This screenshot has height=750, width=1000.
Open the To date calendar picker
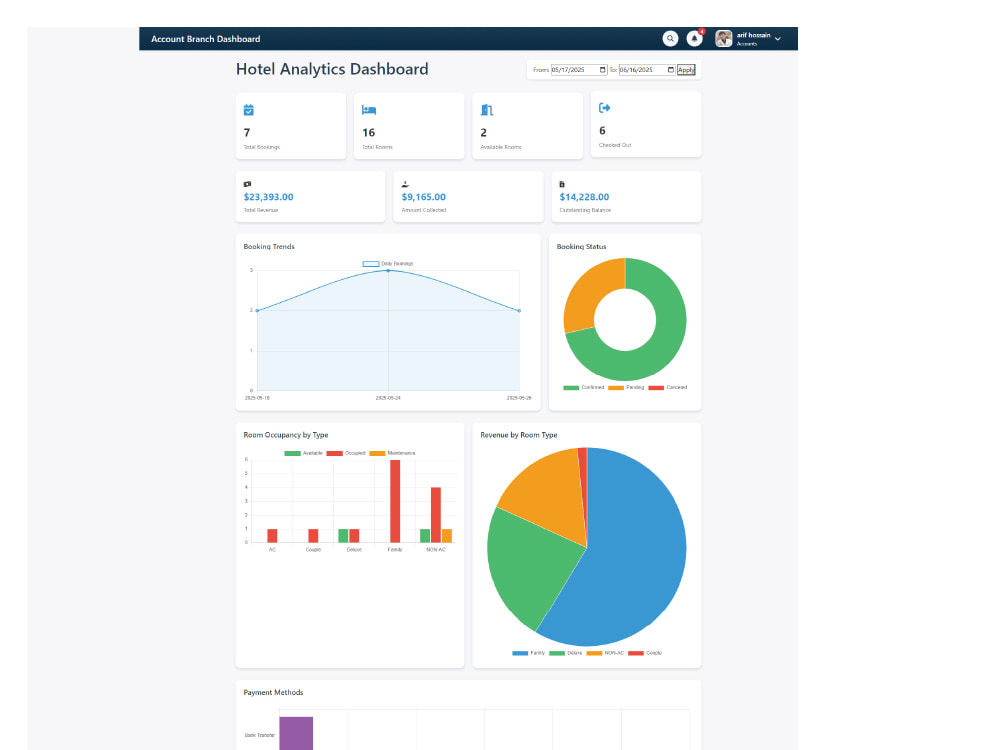pos(670,70)
